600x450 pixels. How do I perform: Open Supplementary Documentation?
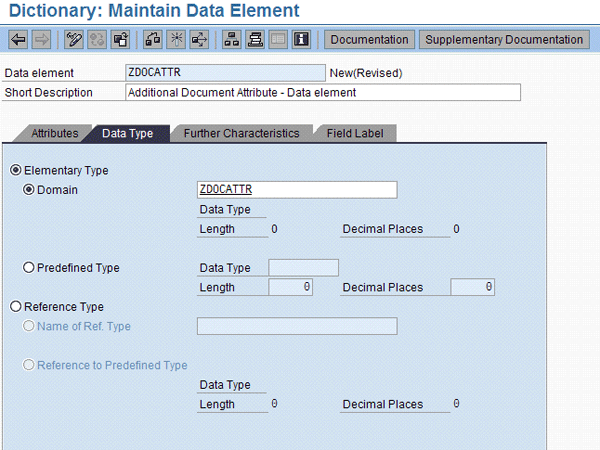(504, 40)
